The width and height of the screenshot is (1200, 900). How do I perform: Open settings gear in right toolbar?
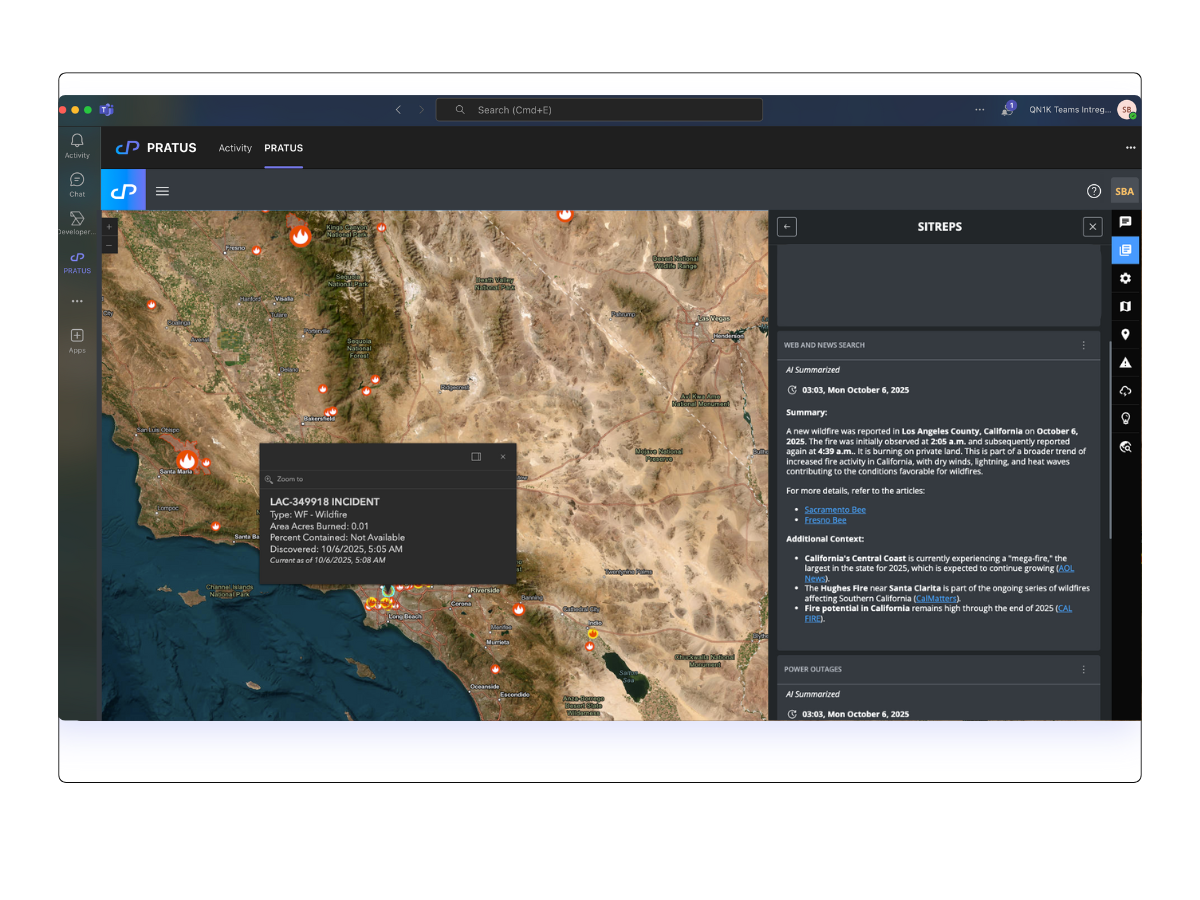pyautogui.click(x=1125, y=279)
